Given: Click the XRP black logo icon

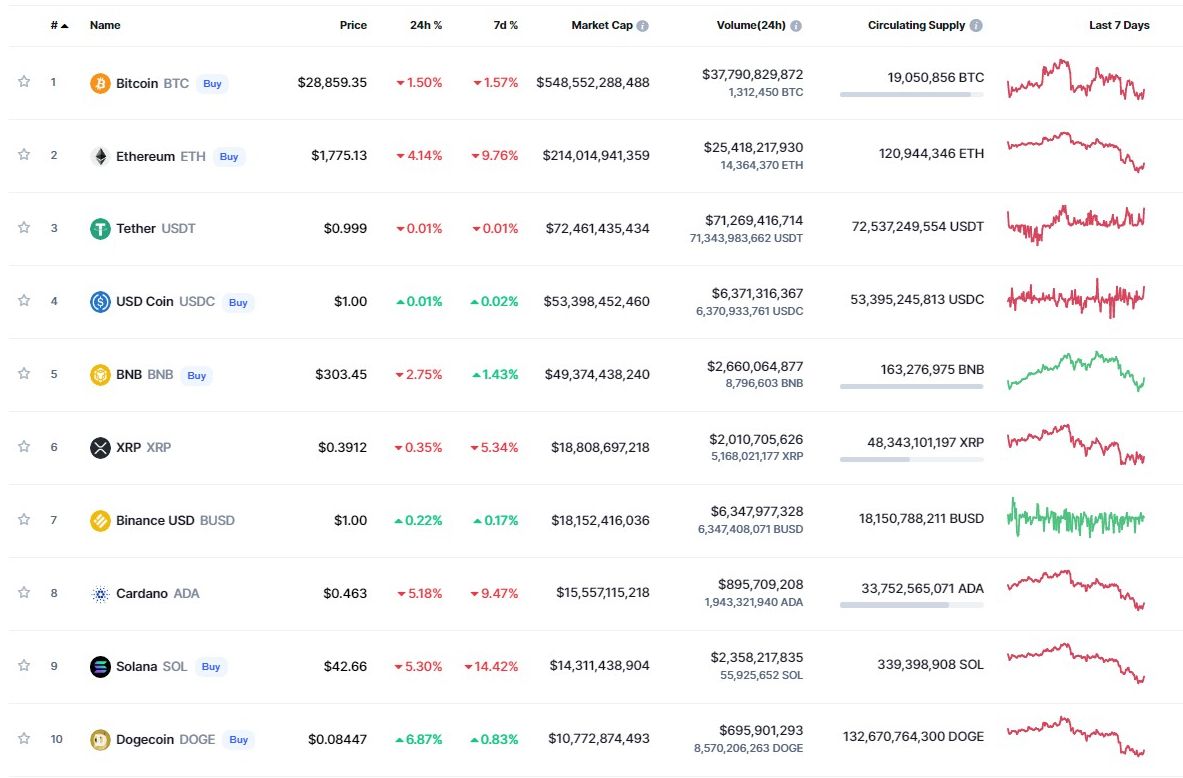Looking at the screenshot, I should (100, 447).
